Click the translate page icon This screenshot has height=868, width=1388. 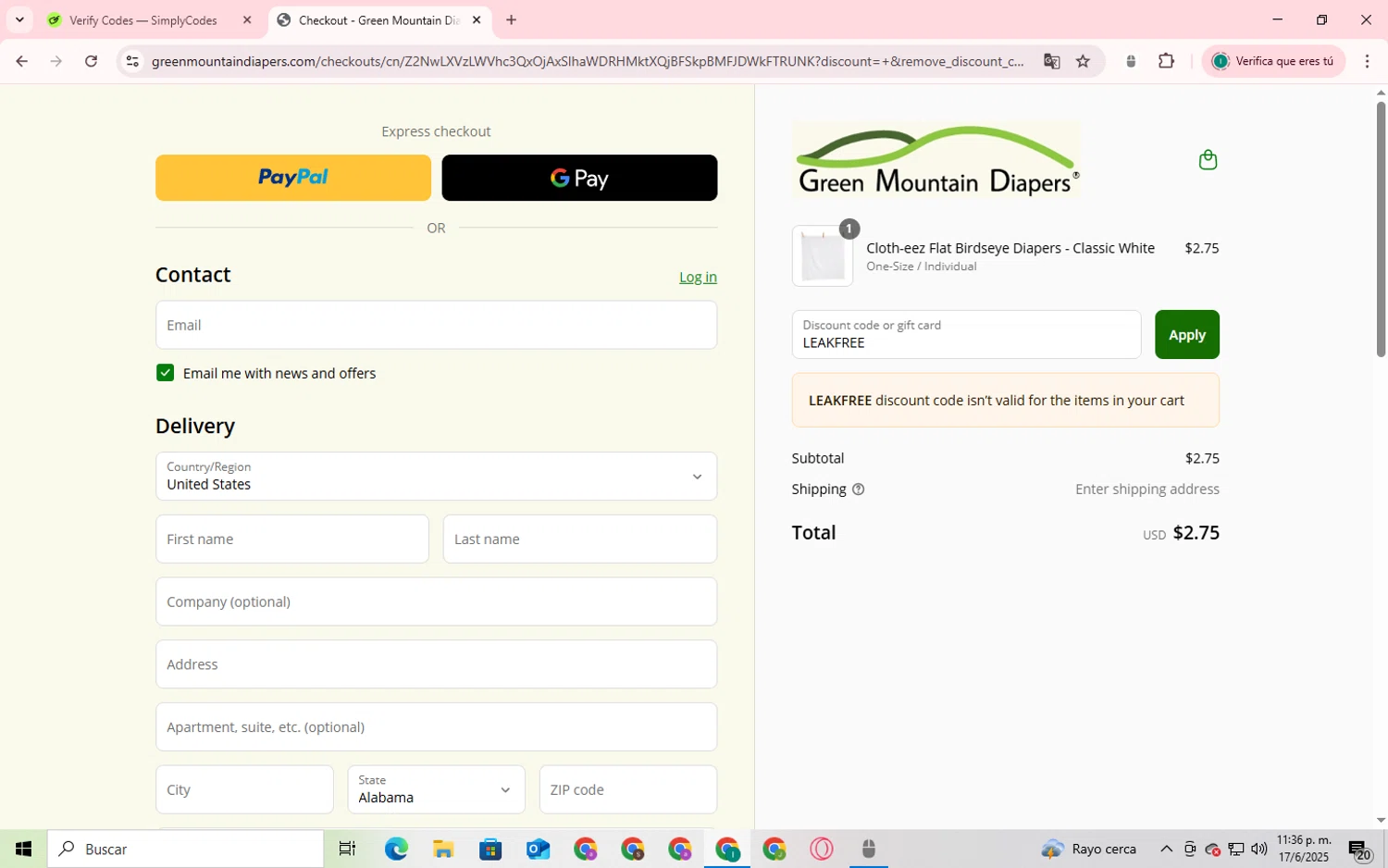click(x=1051, y=61)
